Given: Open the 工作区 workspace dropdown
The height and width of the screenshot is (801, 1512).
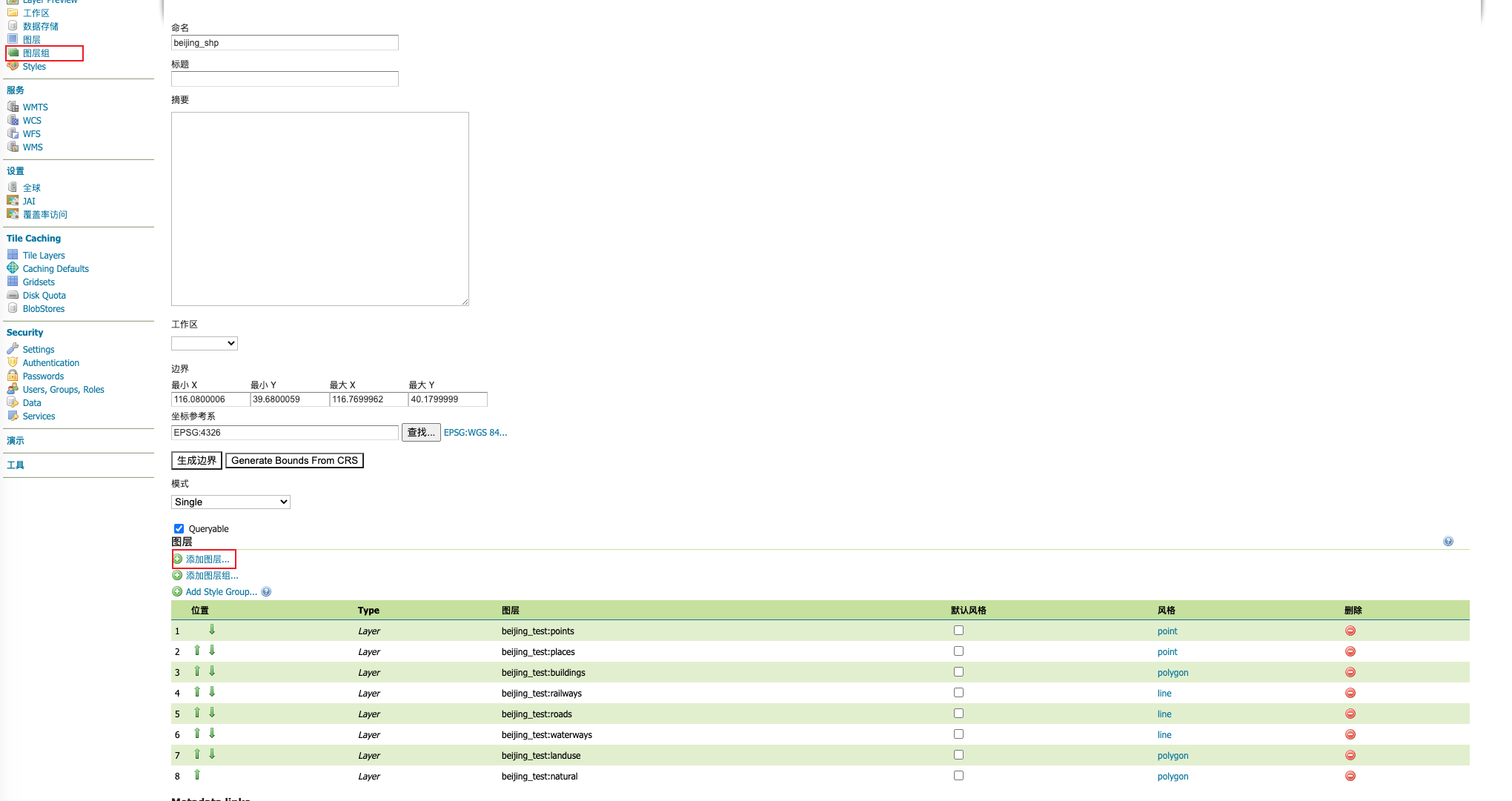Looking at the screenshot, I should pyautogui.click(x=204, y=343).
